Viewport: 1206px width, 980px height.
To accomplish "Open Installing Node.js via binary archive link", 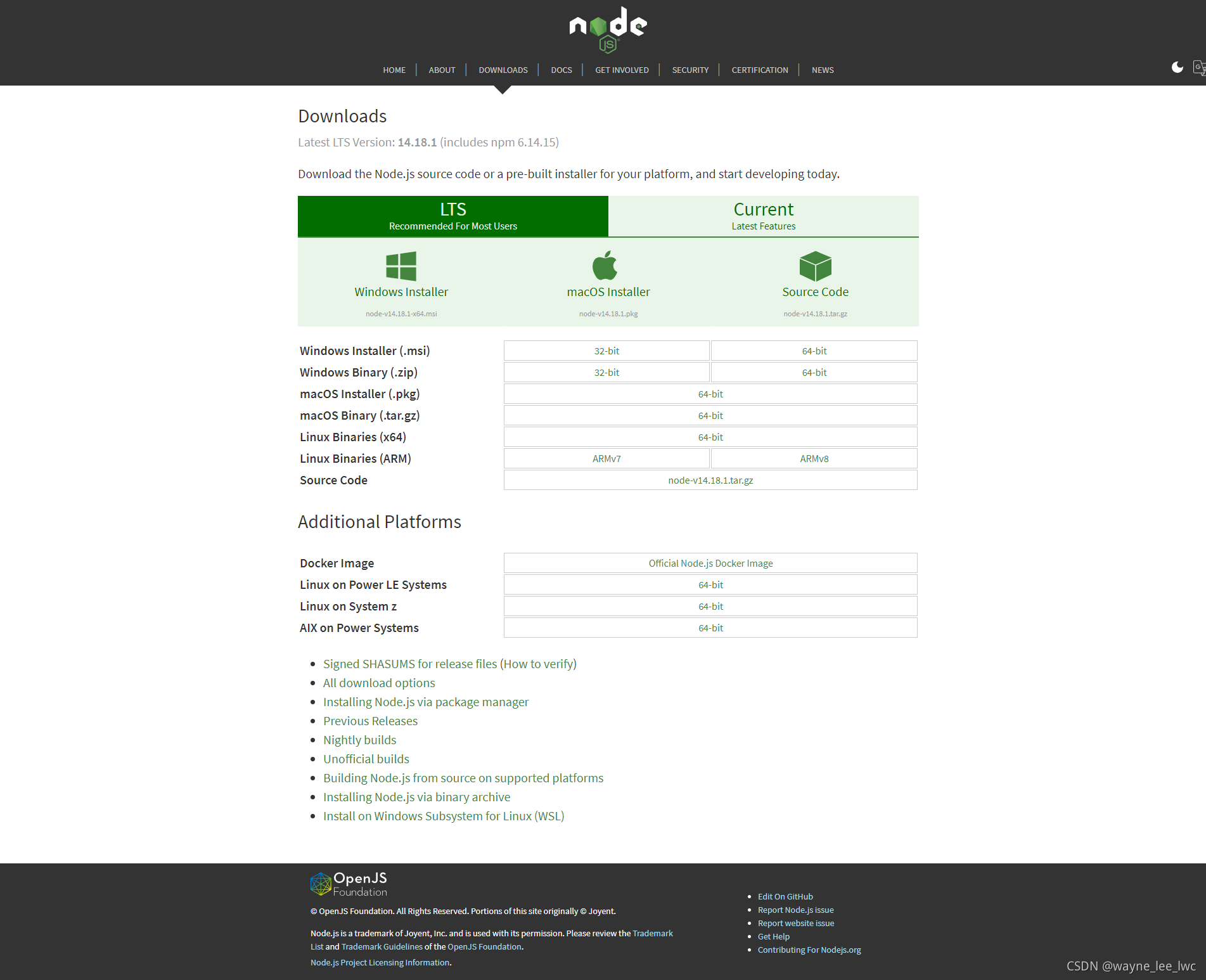I will [x=416, y=797].
